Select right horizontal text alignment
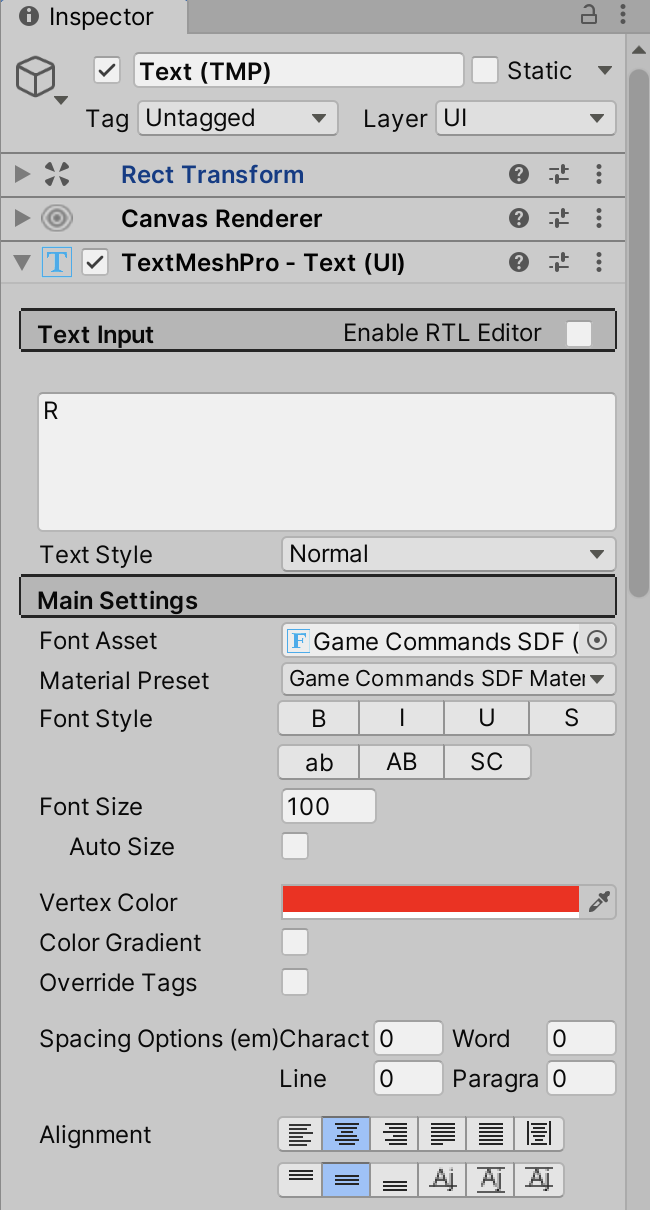This screenshot has width=650, height=1210. point(395,1135)
